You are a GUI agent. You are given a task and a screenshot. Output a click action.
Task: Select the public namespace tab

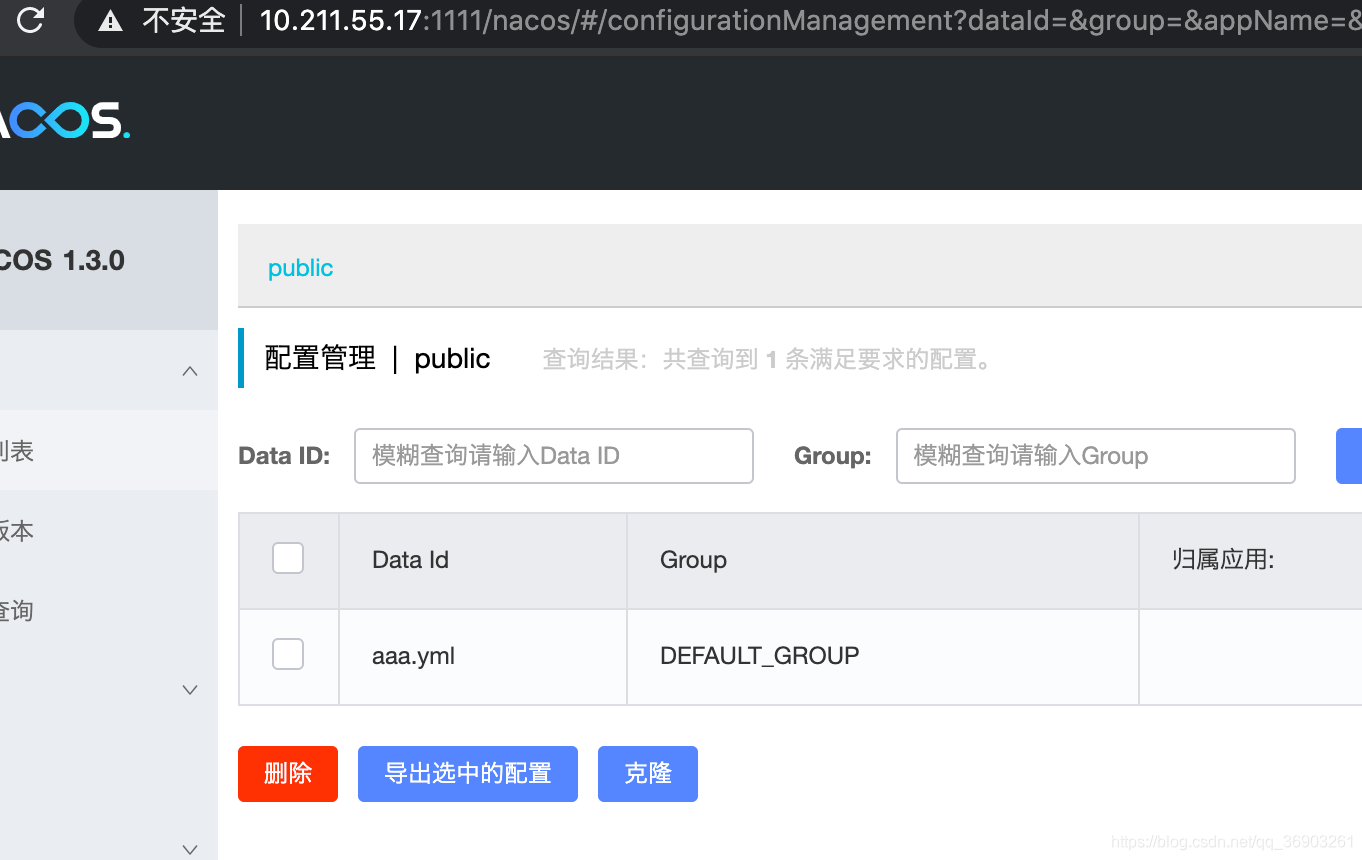[300, 268]
